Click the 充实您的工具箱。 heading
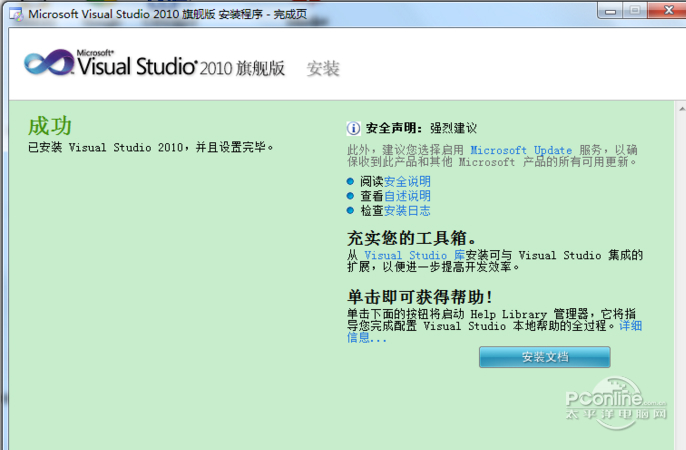This screenshot has width=686, height=450. point(411,238)
